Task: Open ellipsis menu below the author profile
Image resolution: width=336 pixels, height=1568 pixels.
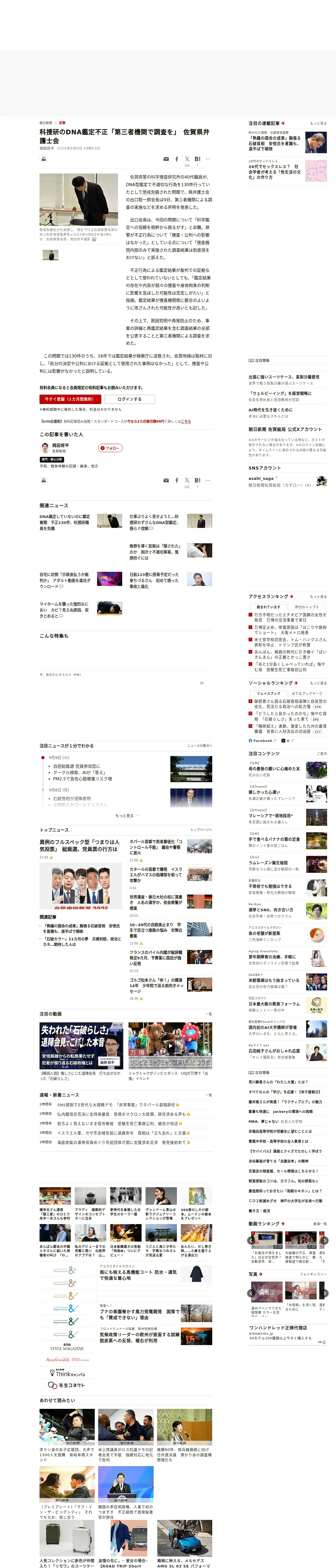Action: tap(208, 480)
